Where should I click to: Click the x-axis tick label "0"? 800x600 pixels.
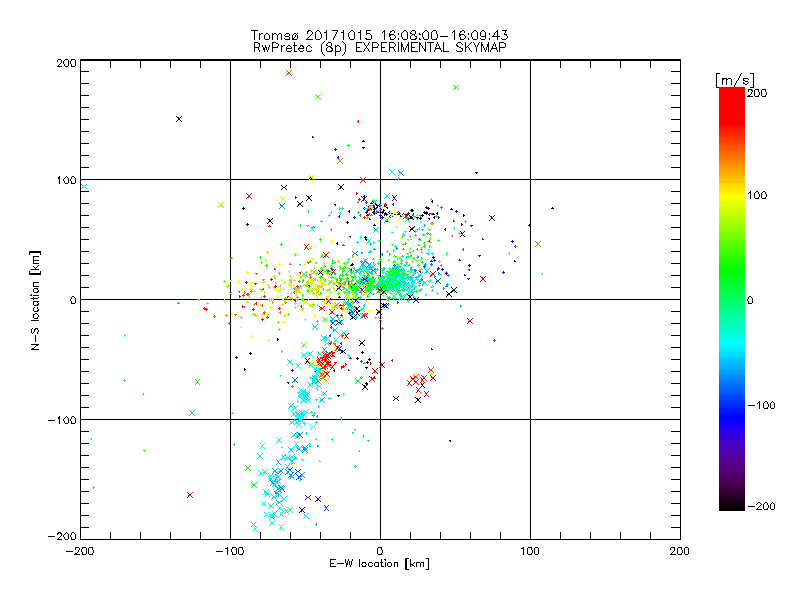[380, 551]
